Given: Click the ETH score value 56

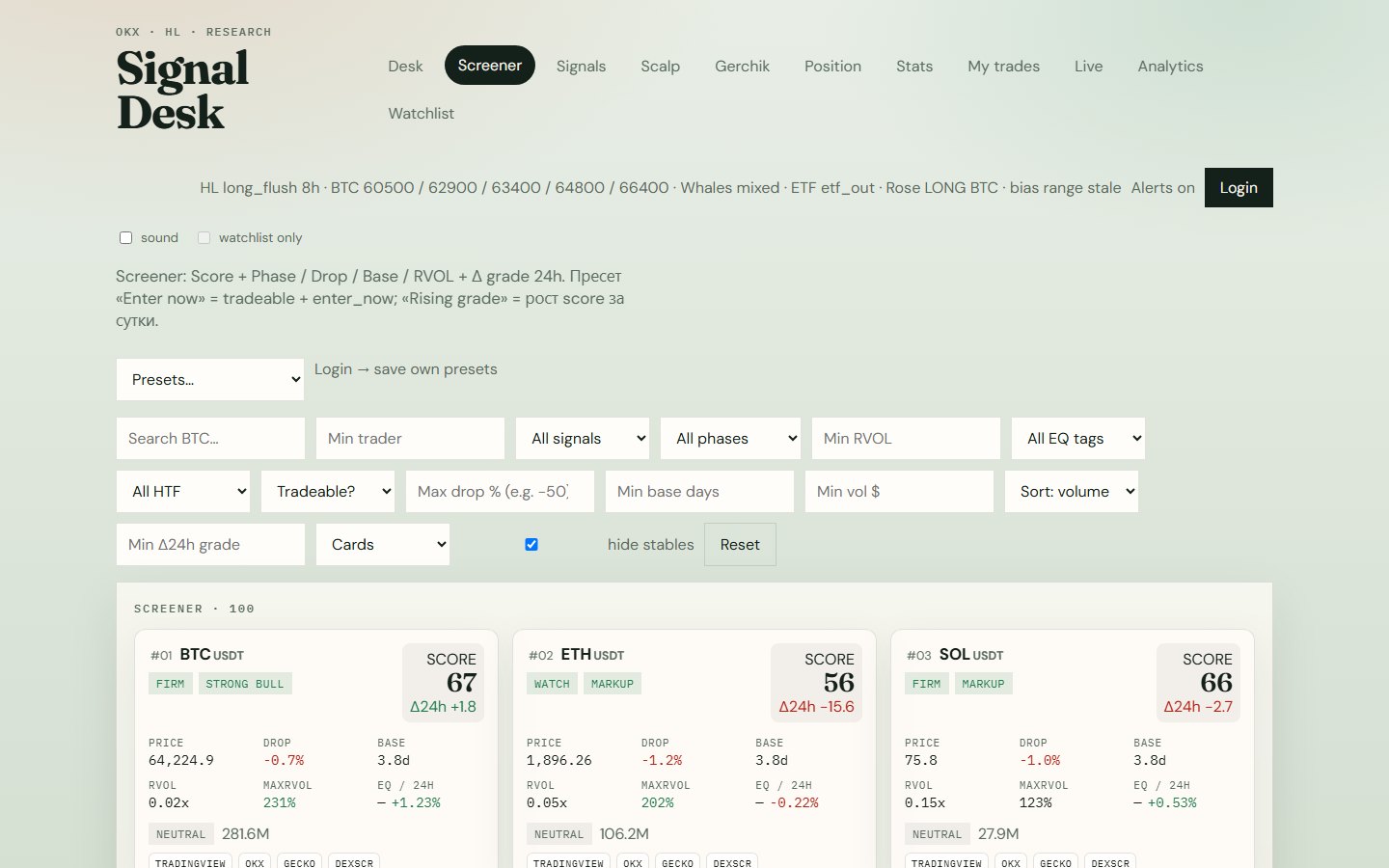Looking at the screenshot, I should point(839,683).
